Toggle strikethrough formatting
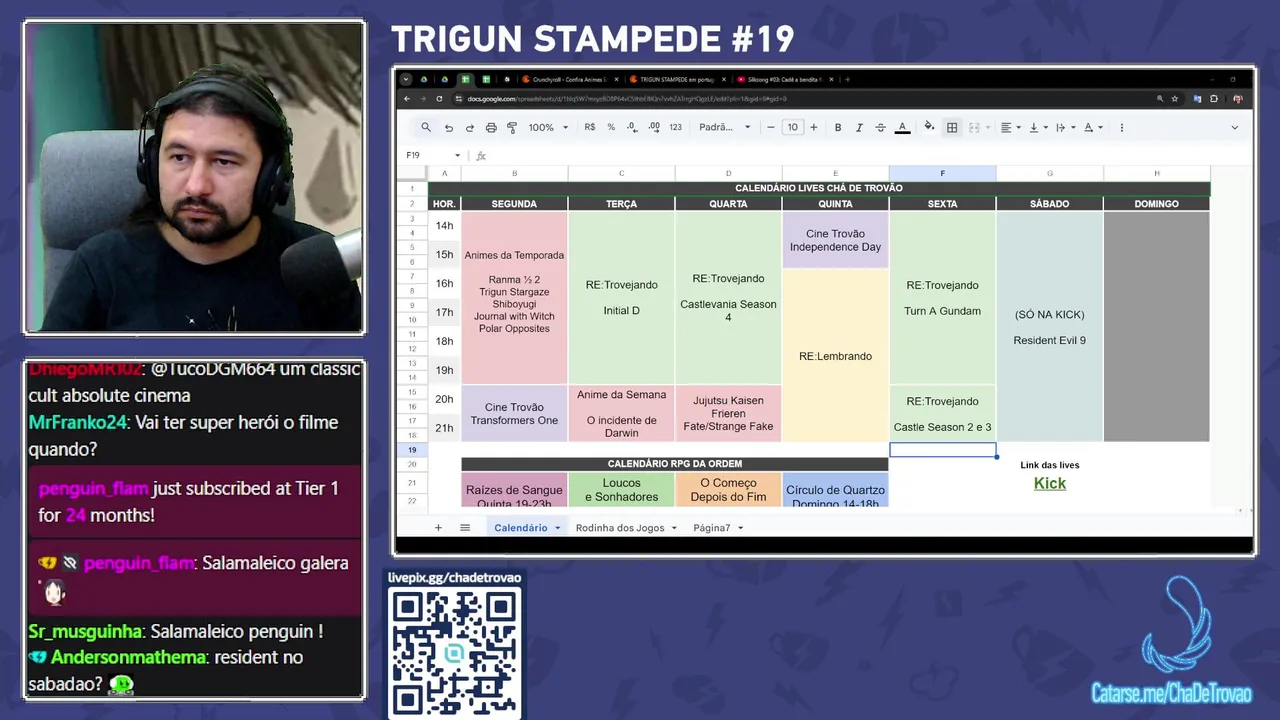Image resolution: width=1280 pixels, height=720 pixels. [880, 127]
